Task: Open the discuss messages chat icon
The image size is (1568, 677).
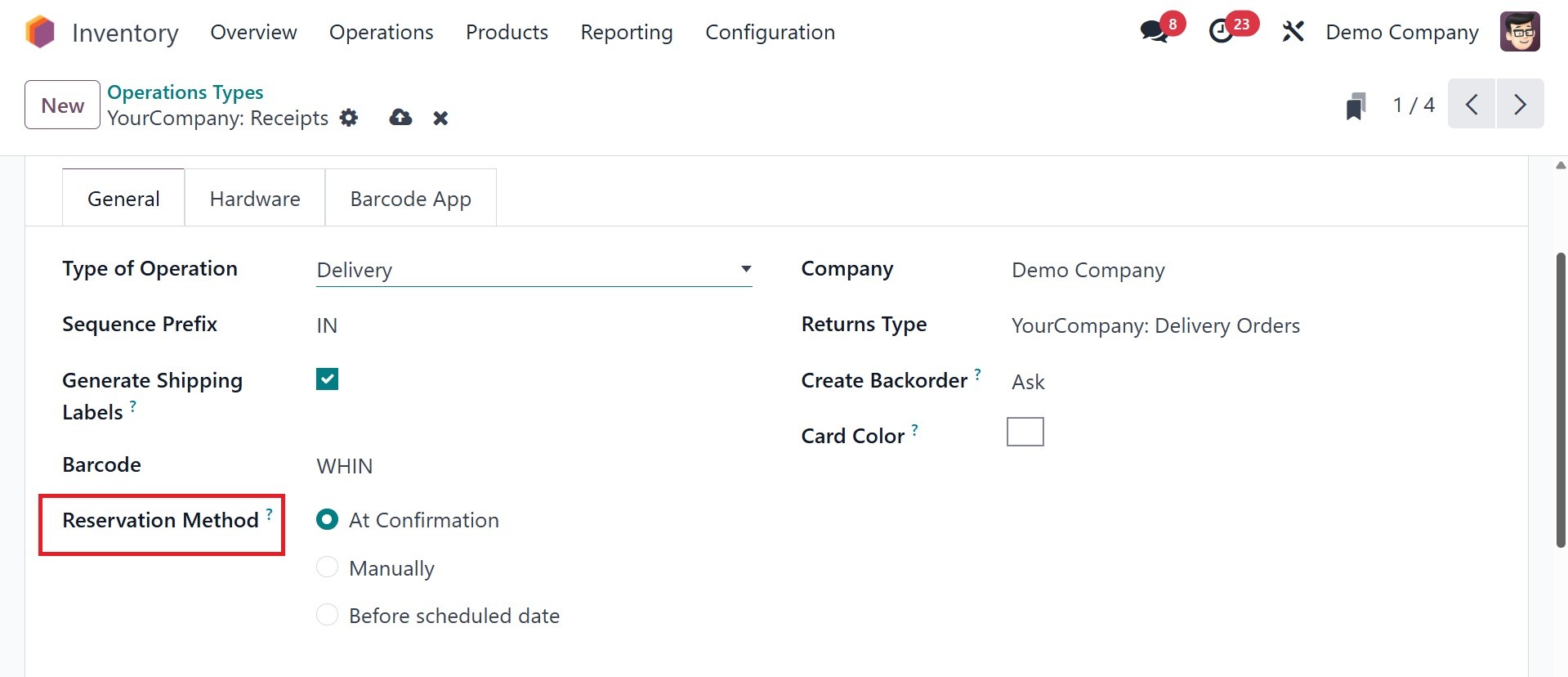Action: tap(1154, 32)
